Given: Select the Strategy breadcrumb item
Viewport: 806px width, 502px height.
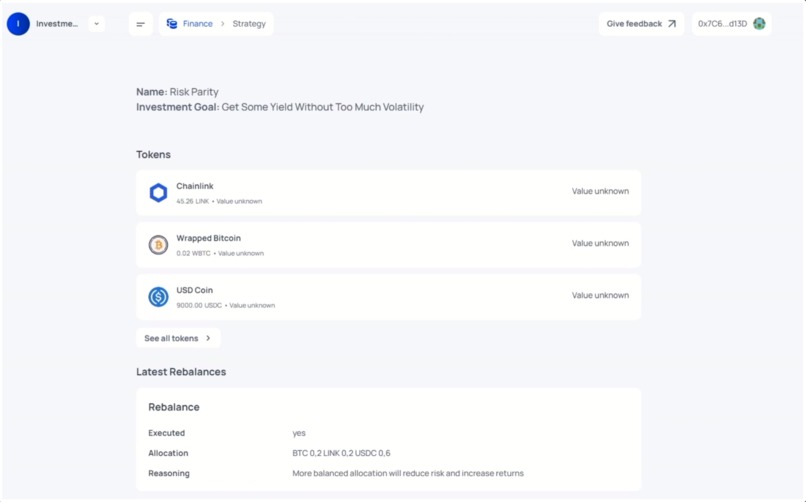Looking at the screenshot, I should tap(249, 24).
